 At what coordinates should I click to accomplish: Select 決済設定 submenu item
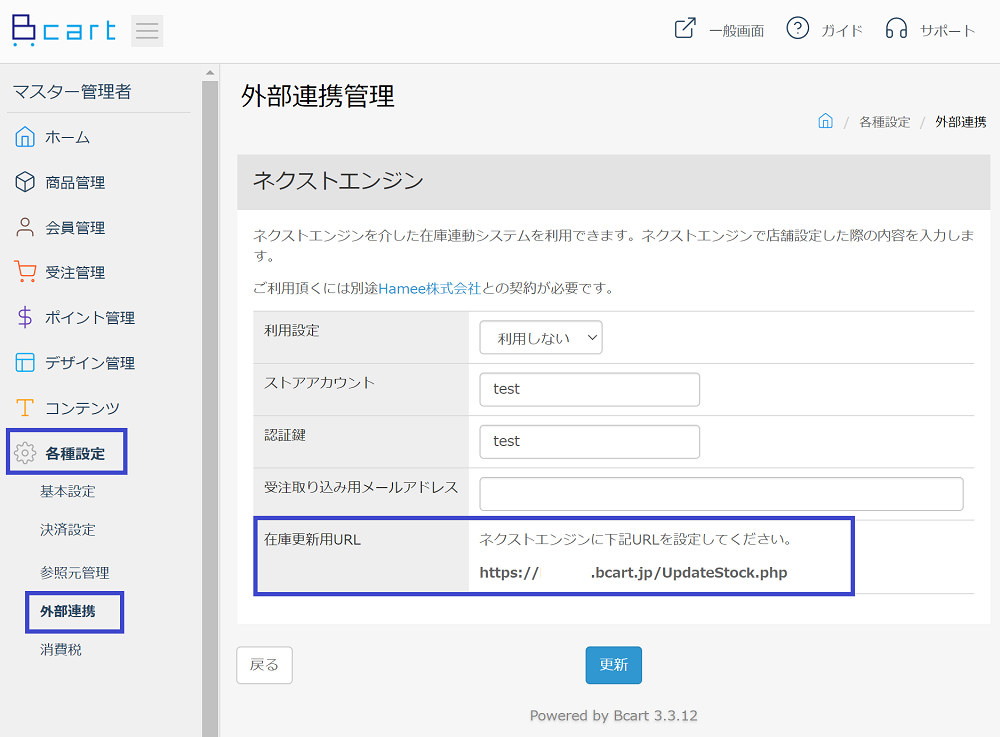(x=68, y=530)
